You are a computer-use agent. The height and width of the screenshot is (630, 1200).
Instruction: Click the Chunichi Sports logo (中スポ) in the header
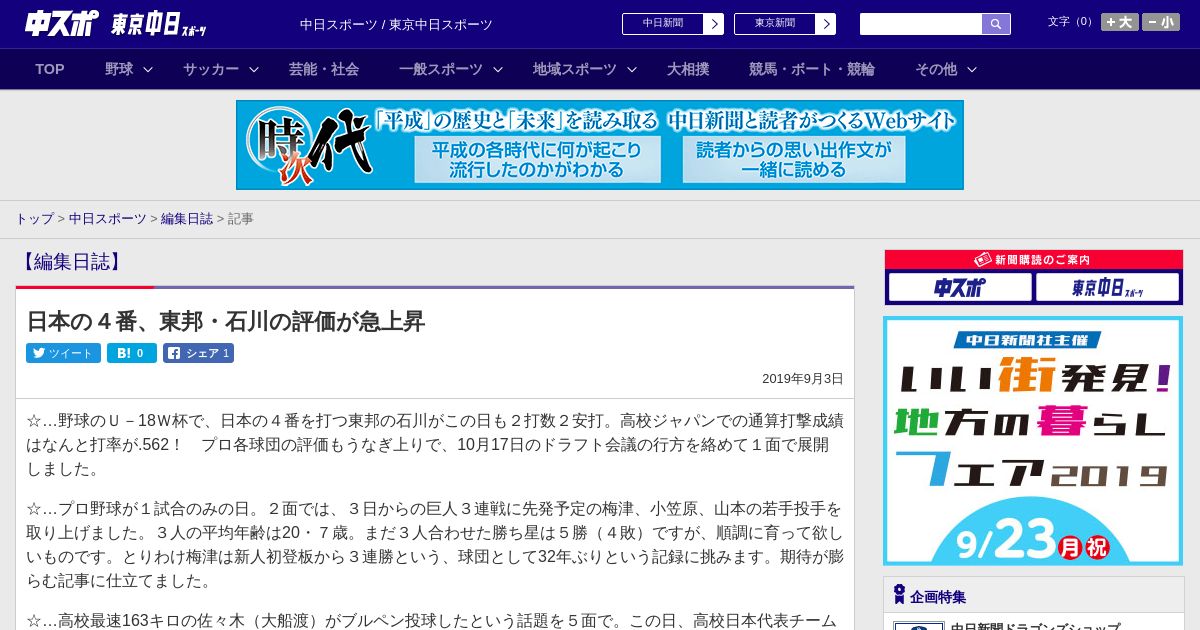61,24
